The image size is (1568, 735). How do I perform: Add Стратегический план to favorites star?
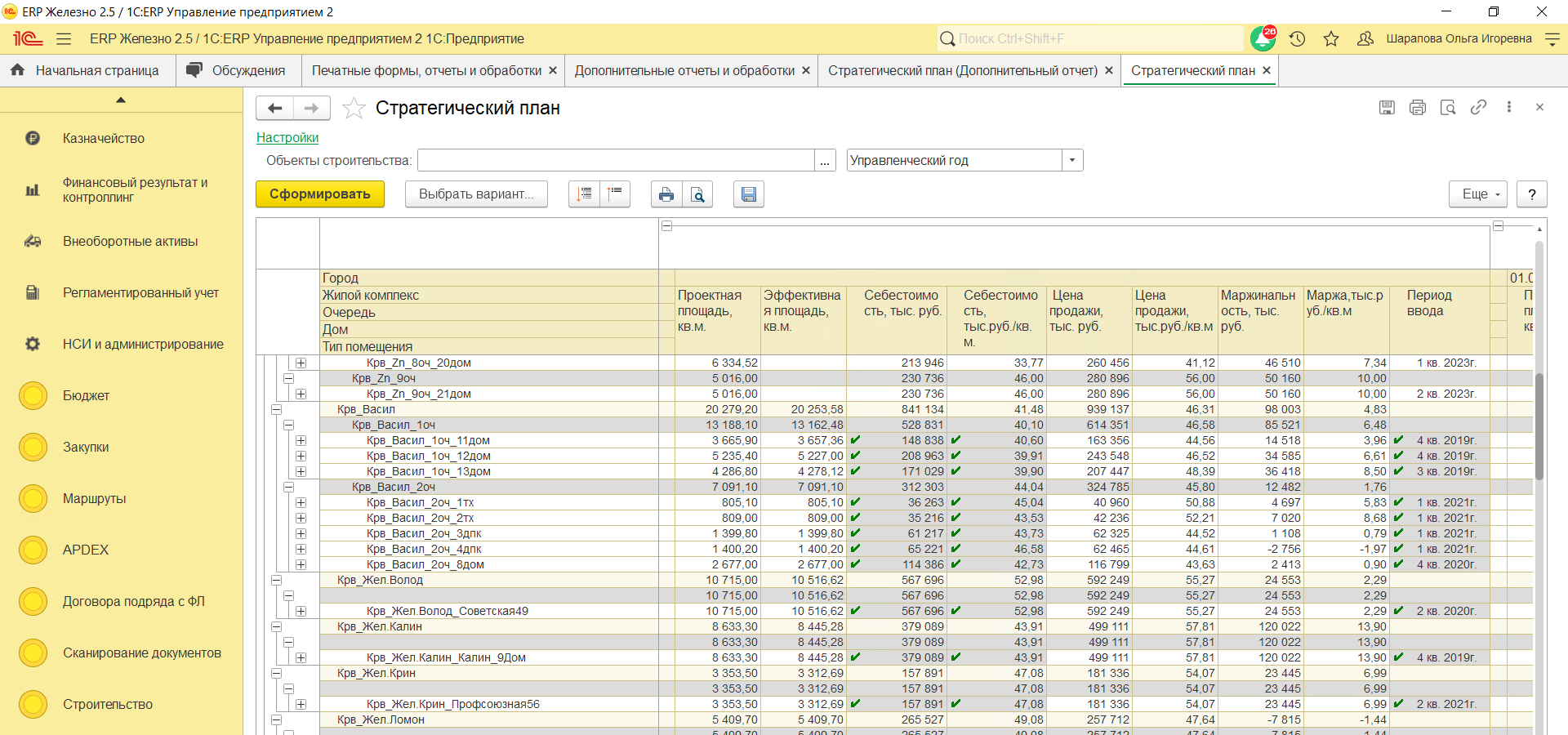tap(354, 109)
